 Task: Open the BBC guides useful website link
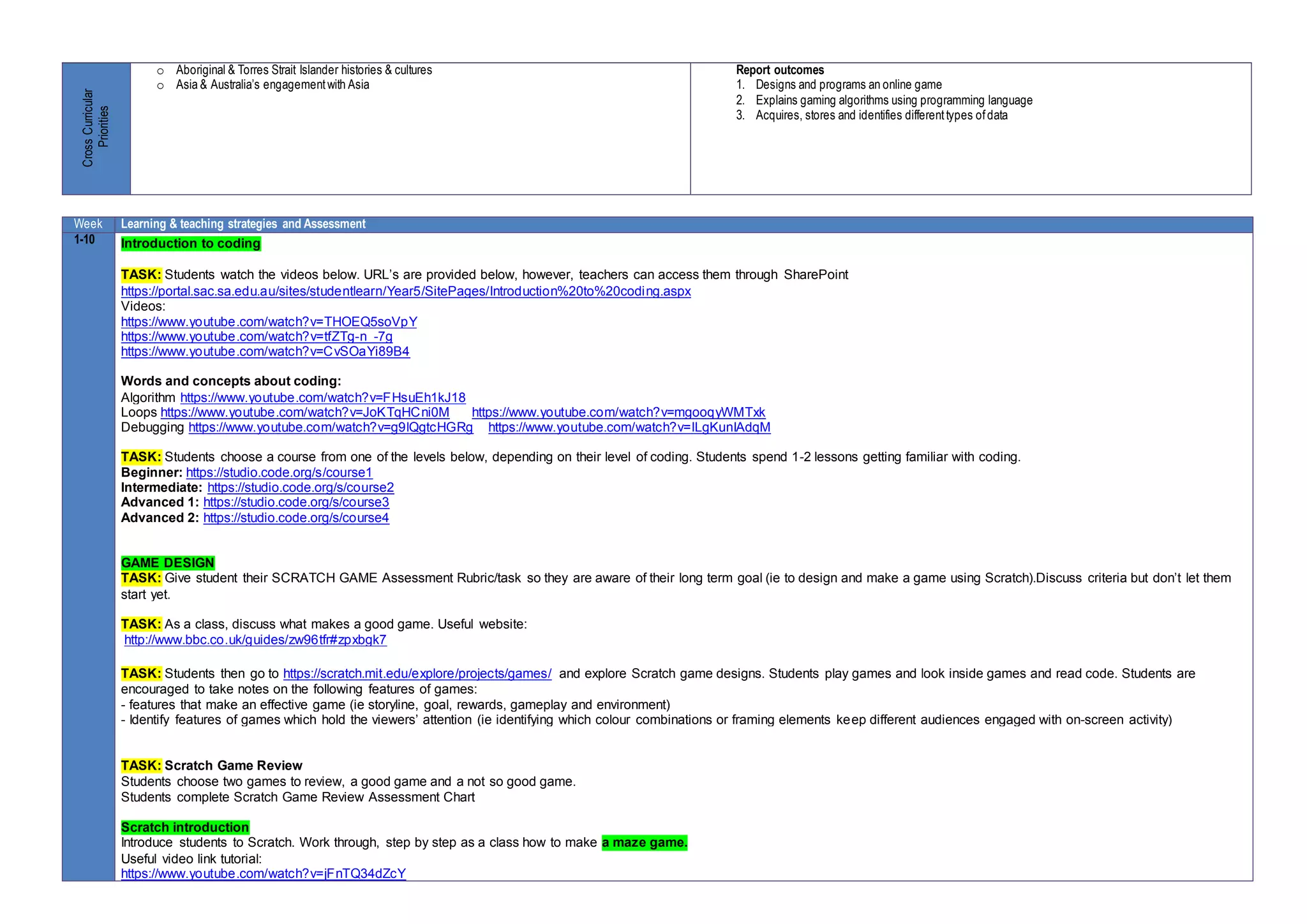point(255,640)
